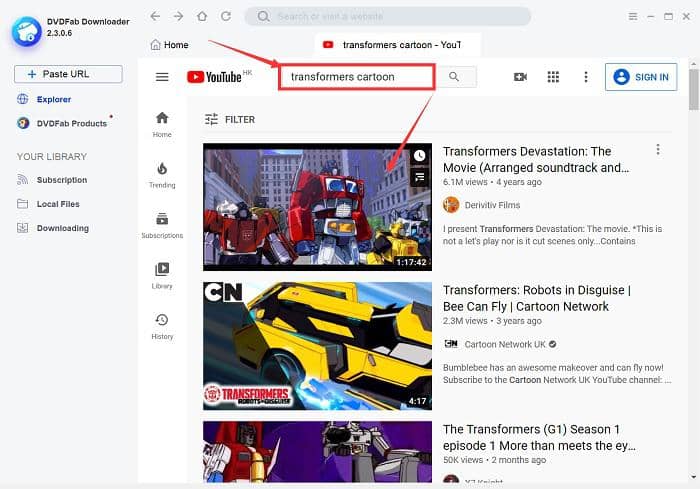Click the browser back arrow
Viewport: 700px width, 489px height.
click(x=155, y=17)
